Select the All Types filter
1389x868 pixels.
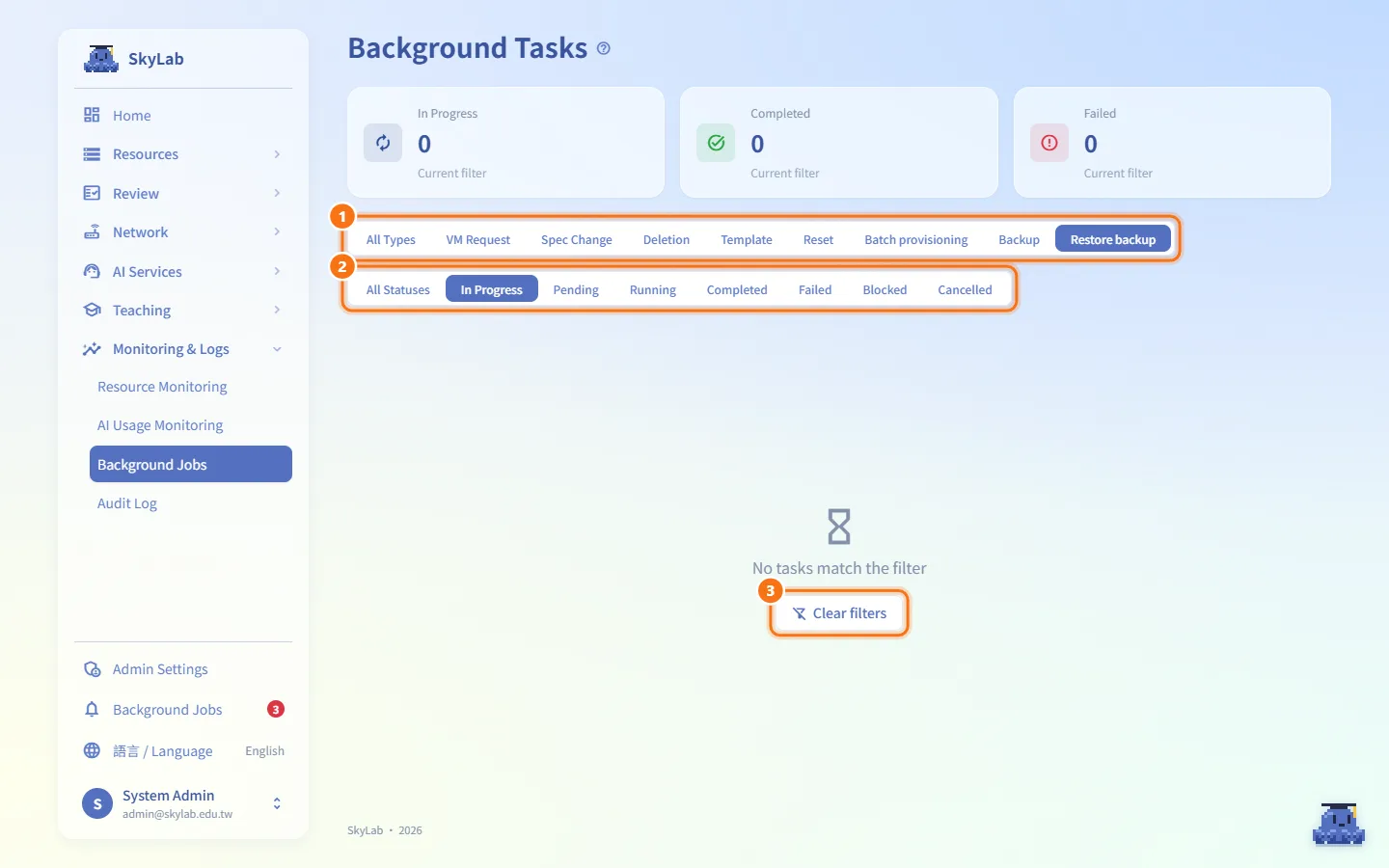[391, 239]
